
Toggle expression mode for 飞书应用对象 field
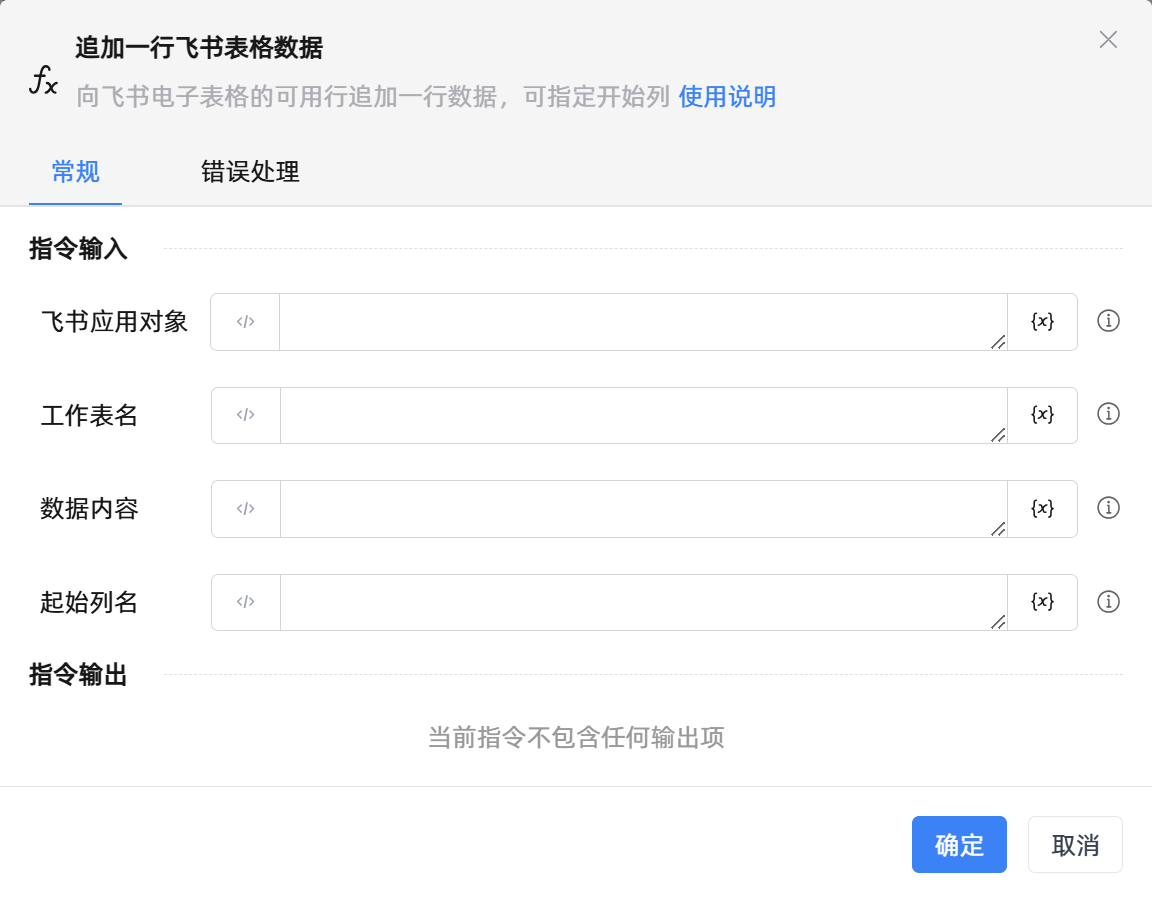point(245,322)
